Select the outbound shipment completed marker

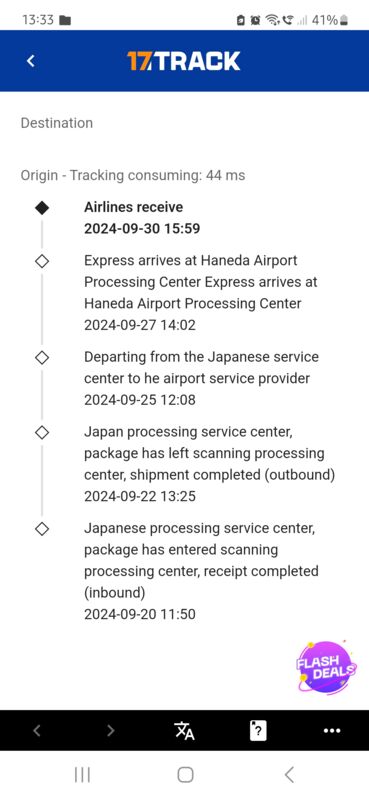[42, 433]
